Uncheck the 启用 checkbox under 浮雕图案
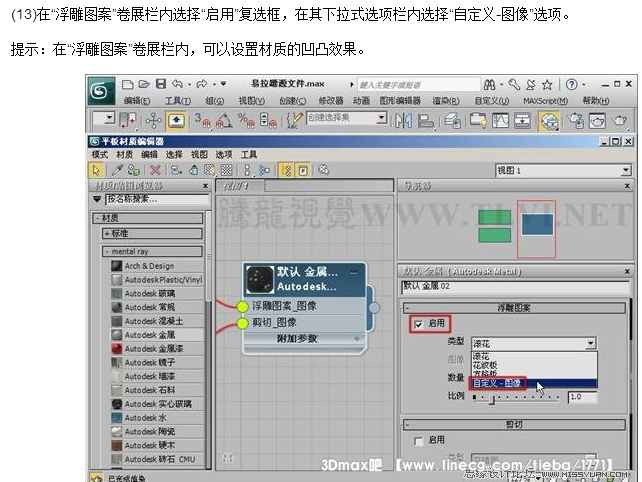 418,324
